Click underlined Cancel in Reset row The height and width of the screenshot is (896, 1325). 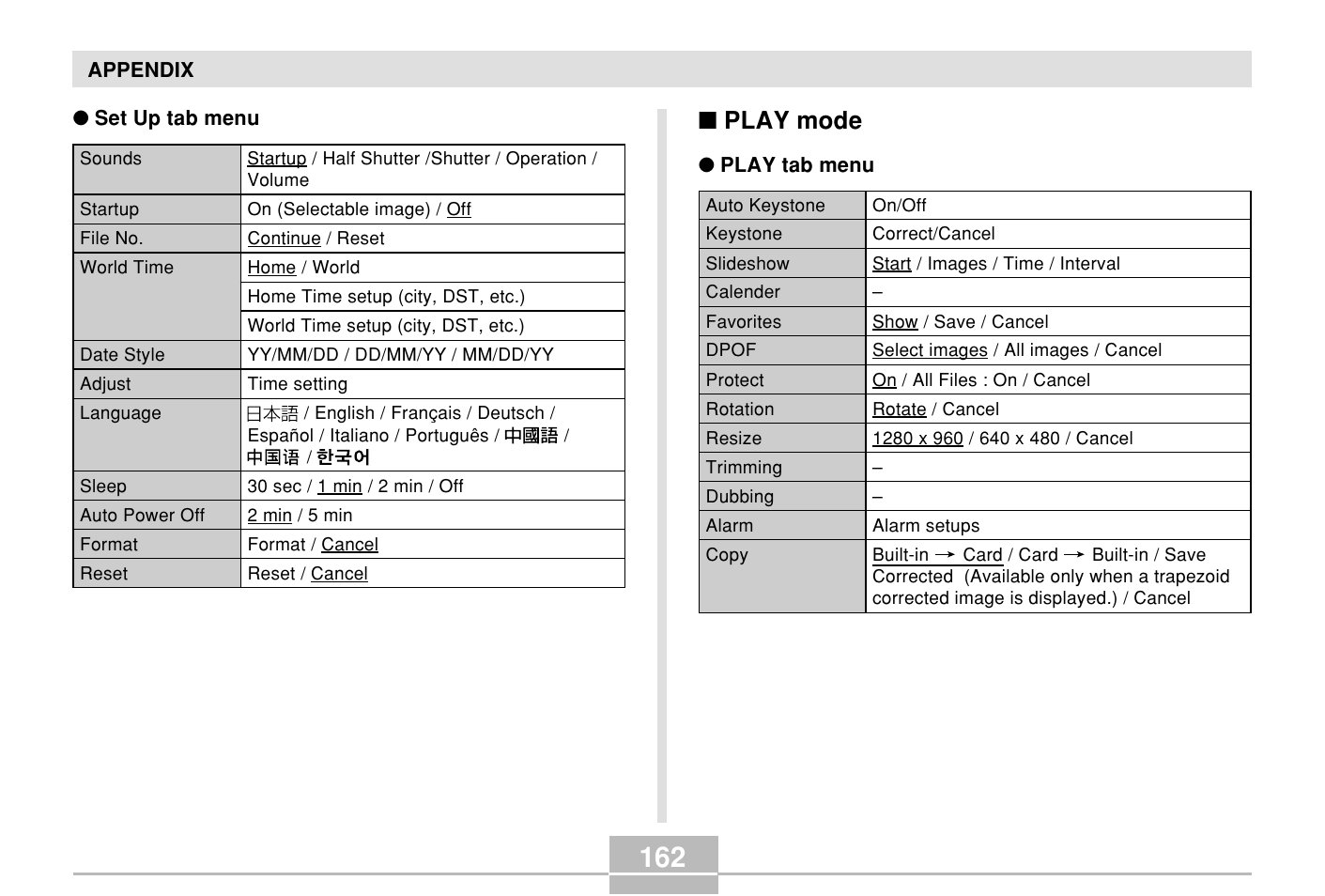(x=339, y=574)
